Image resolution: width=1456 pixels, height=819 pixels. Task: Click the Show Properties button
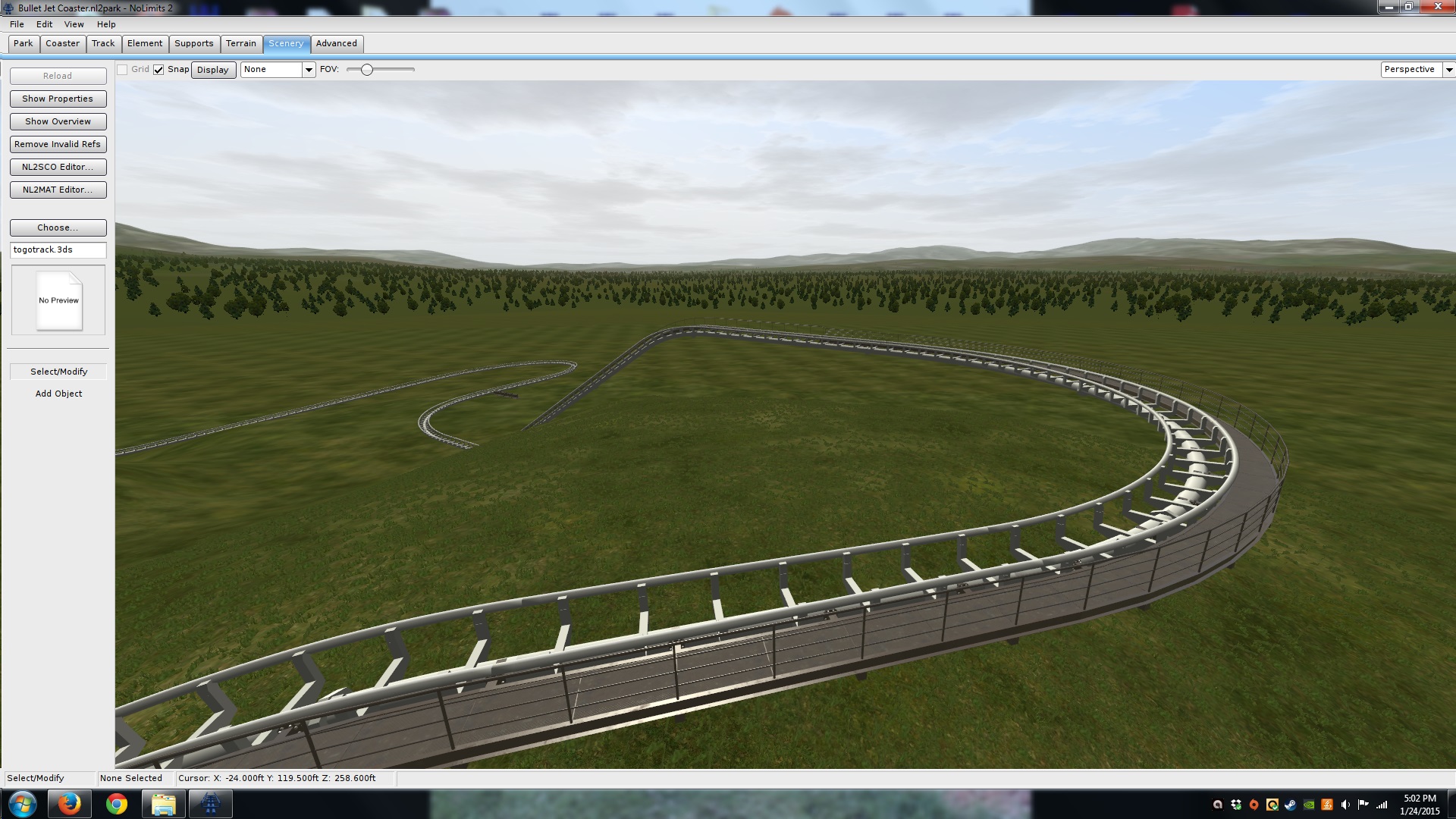coord(58,99)
